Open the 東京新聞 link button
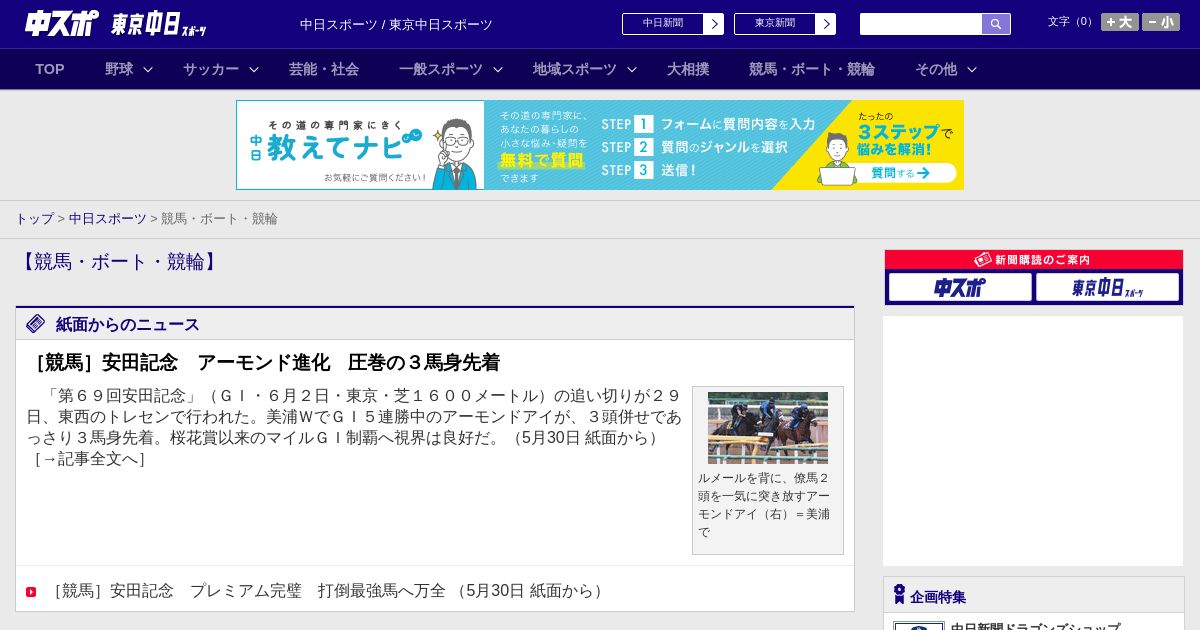This screenshot has width=1200, height=630. click(775, 24)
